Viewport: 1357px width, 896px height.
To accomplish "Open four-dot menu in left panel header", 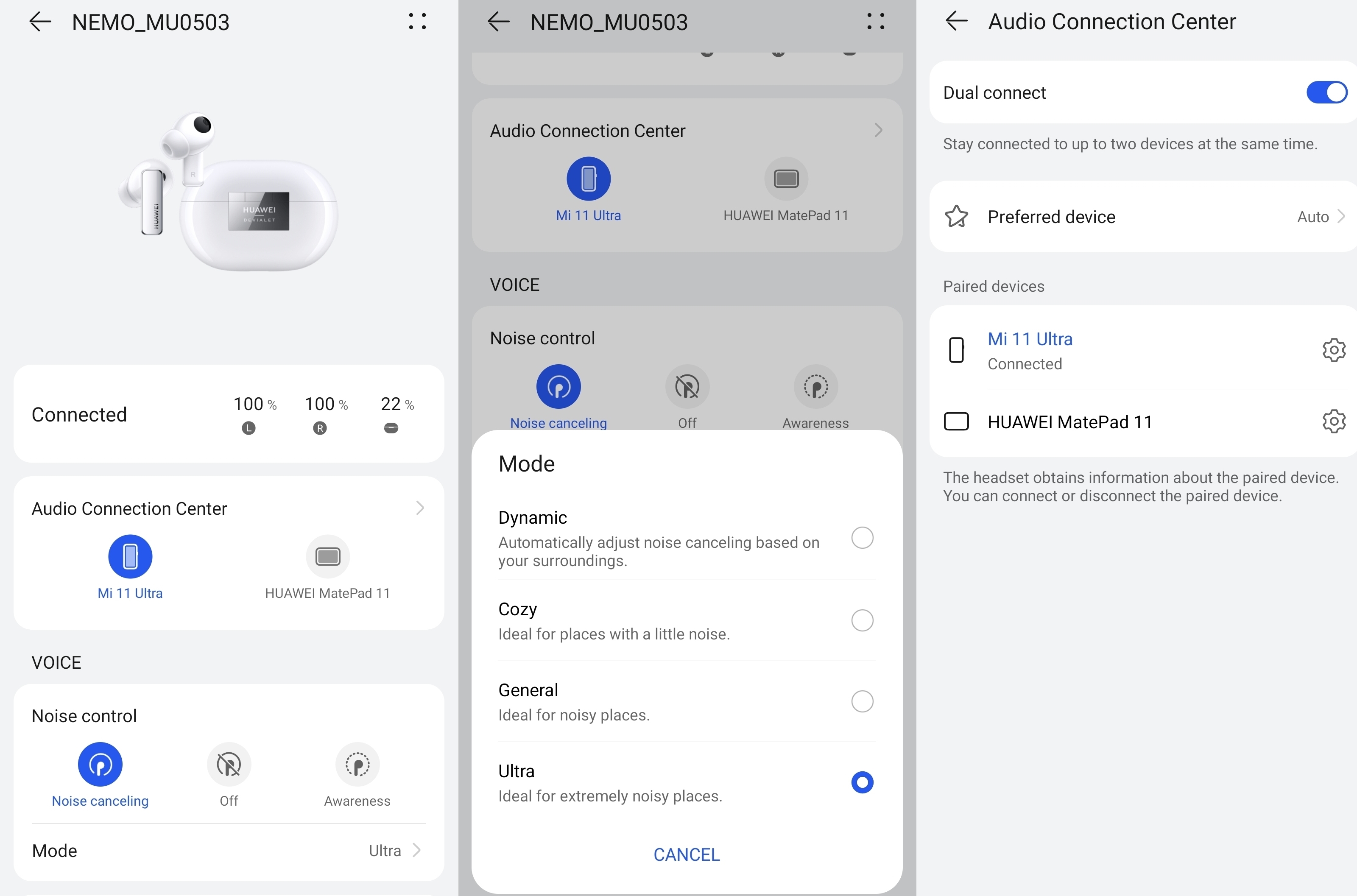I will 417,22.
